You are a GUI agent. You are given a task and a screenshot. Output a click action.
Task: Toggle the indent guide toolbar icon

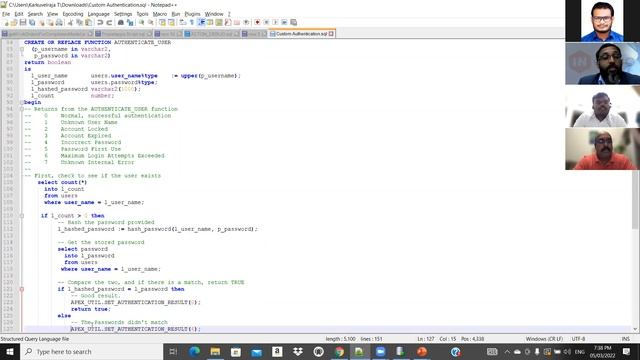tap(201, 22)
